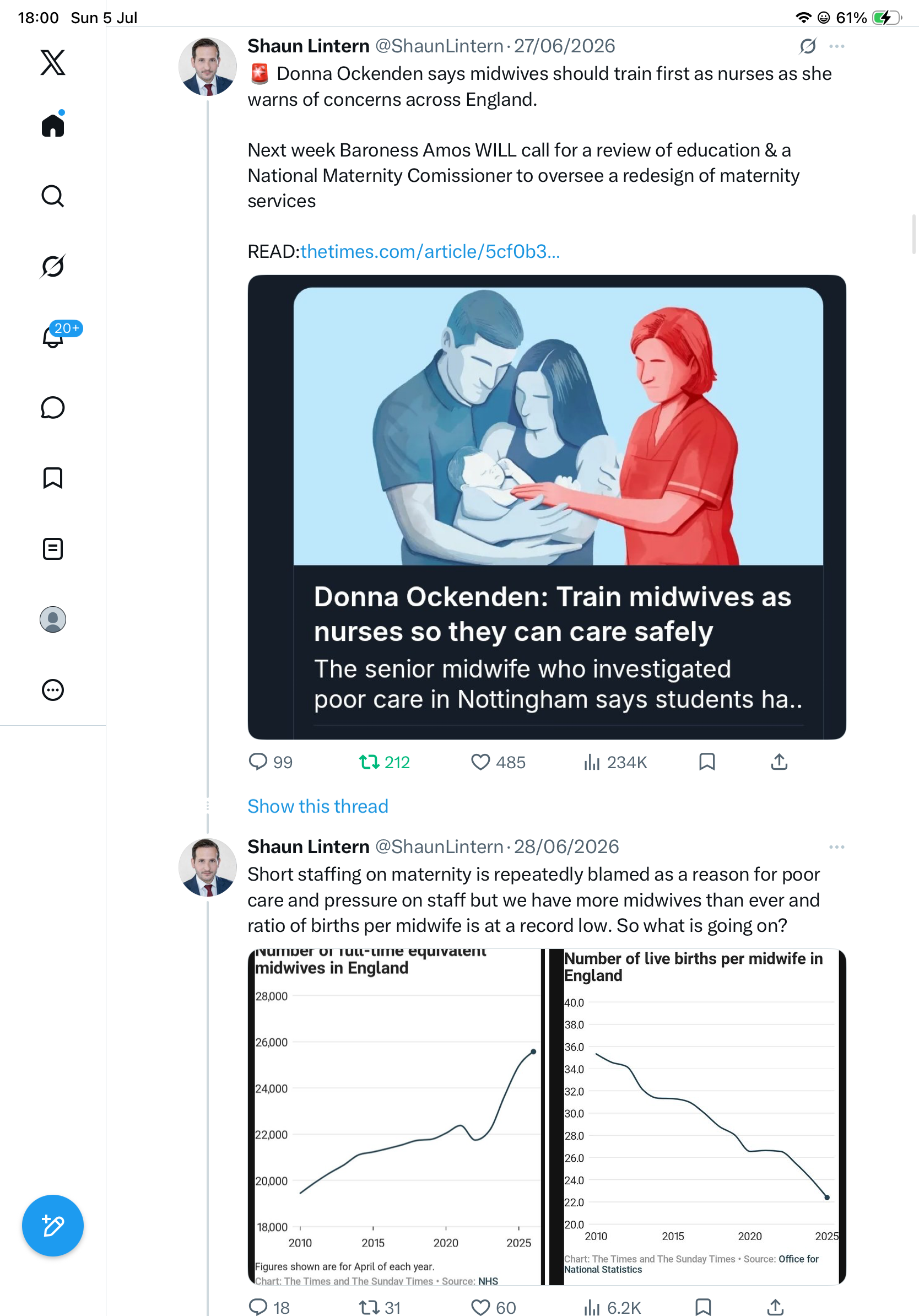Open Bookmarks in the sidebar
Screen dimensions: 919x1316
tap(53, 478)
